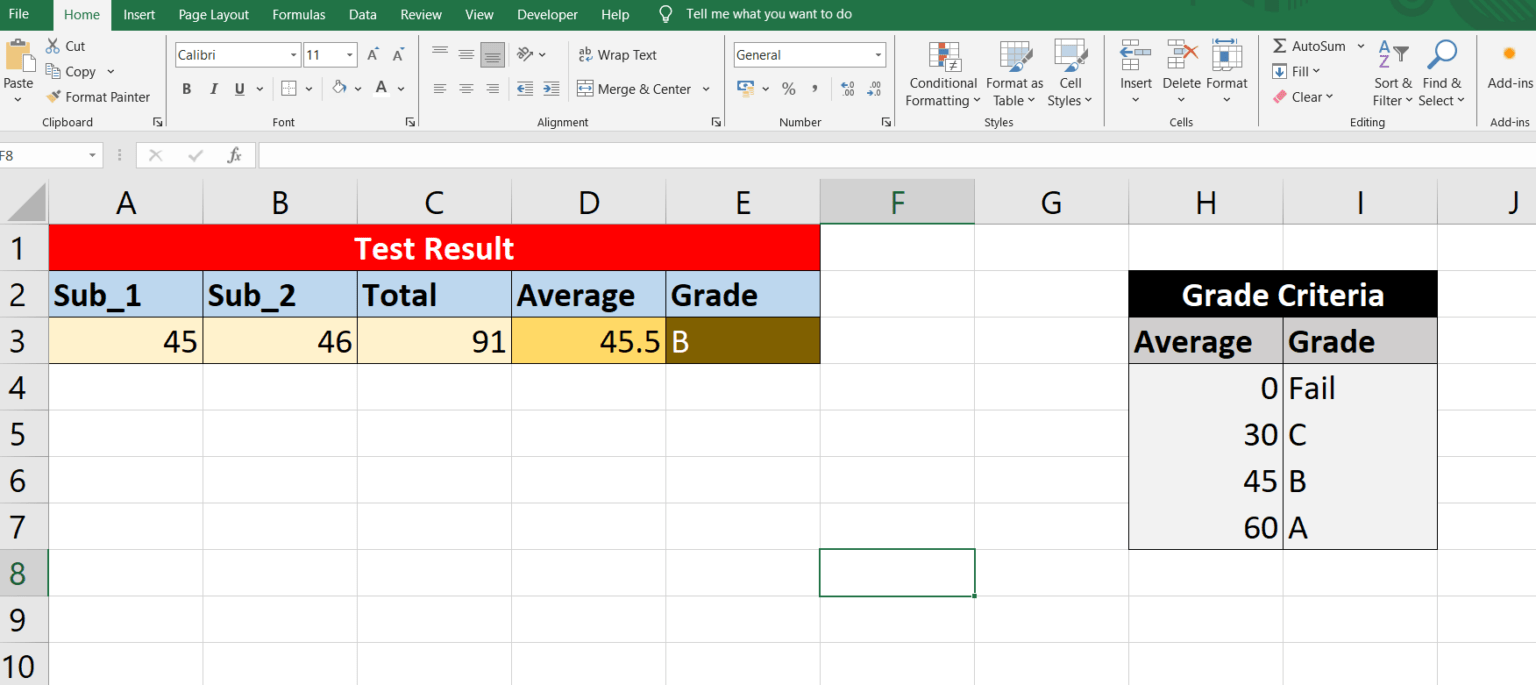Click the Insert Cells icon
The height and width of the screenshot is (685, 1536).
(1135, 72)
